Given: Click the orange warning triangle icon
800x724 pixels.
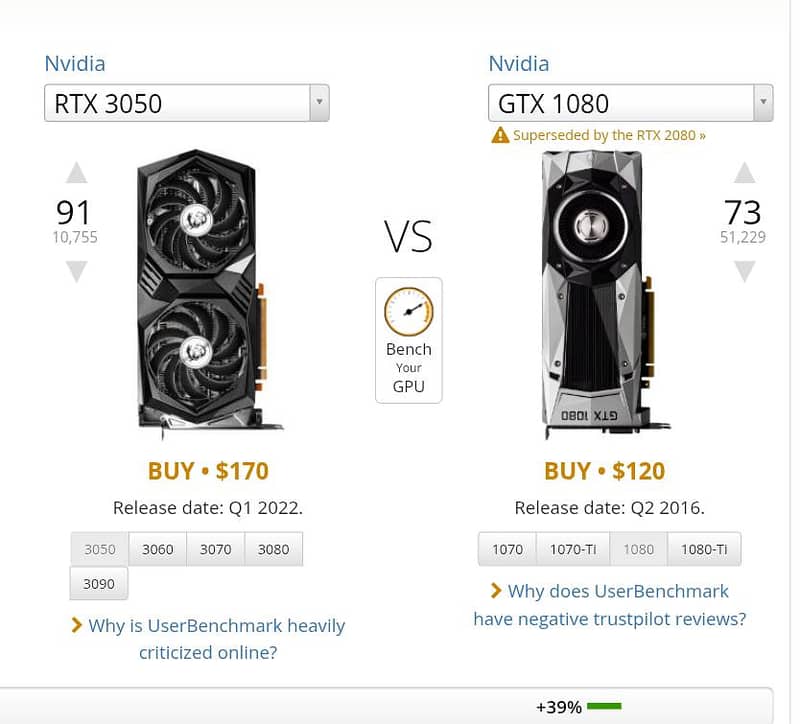Looking at the screenshot, I should click(x=500, y=135).
